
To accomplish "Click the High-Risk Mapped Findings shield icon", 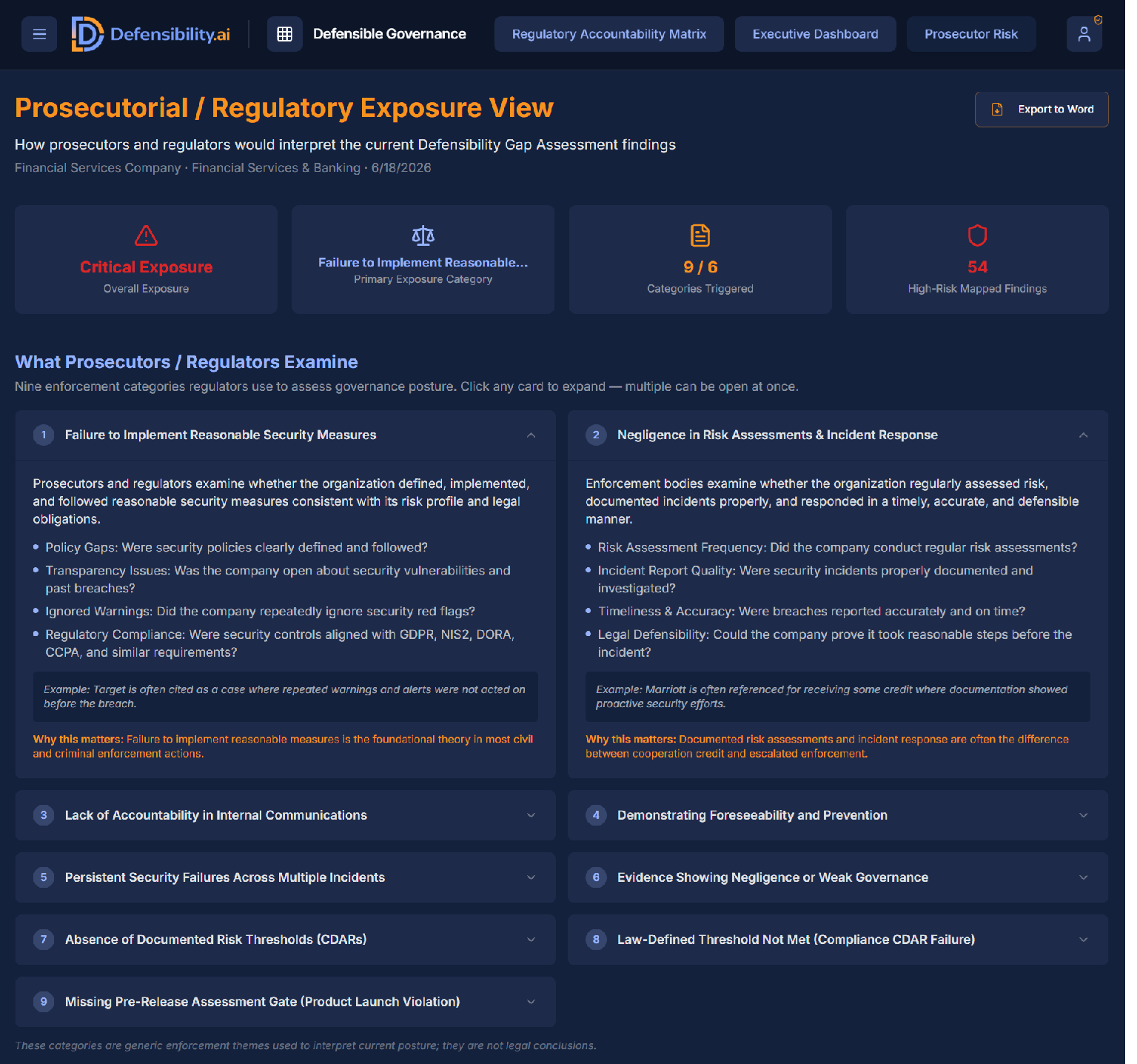I will 977,235.
